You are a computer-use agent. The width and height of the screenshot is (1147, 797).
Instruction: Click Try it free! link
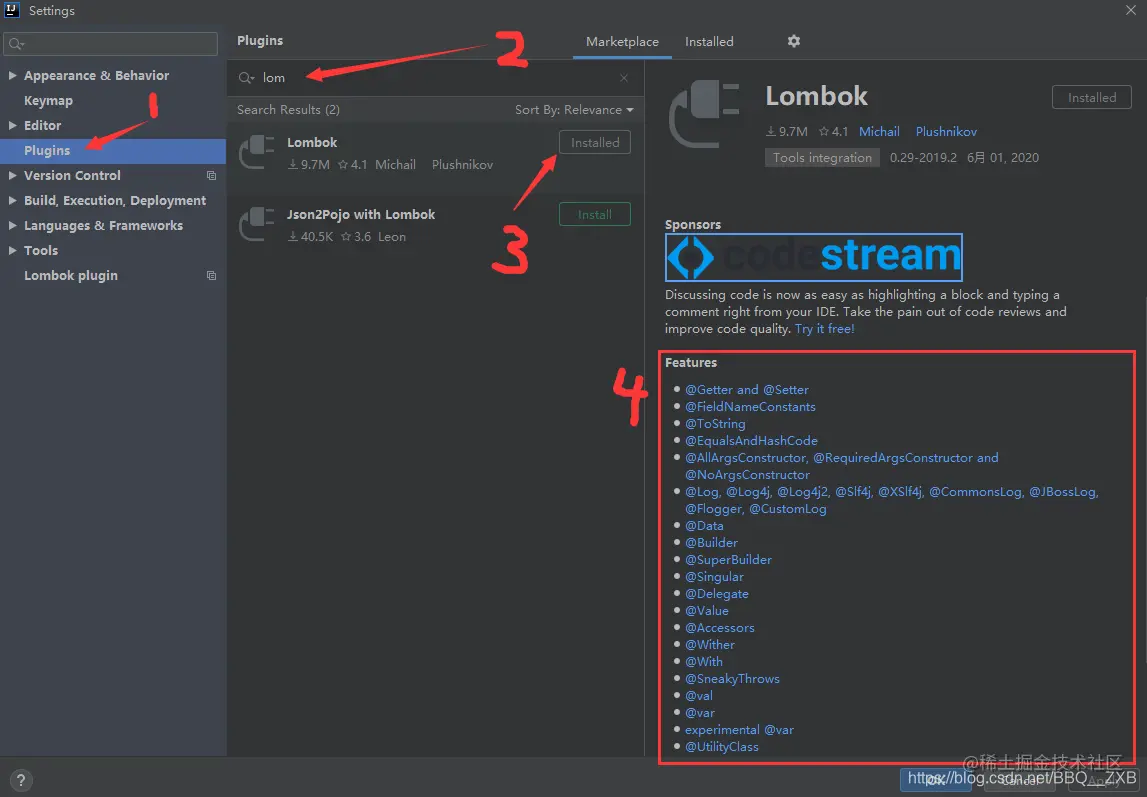pyautogui.click(x=824, y=329)
